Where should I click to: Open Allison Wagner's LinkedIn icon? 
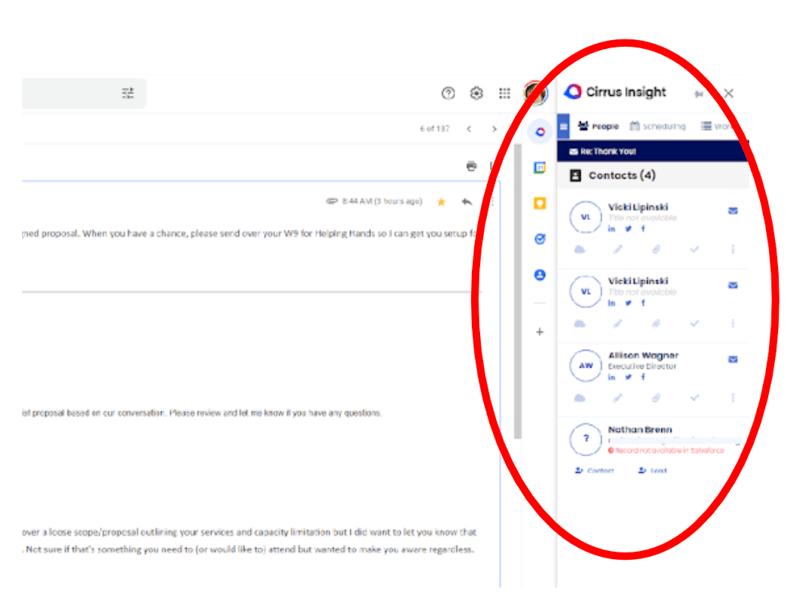(x=612, y=378)
